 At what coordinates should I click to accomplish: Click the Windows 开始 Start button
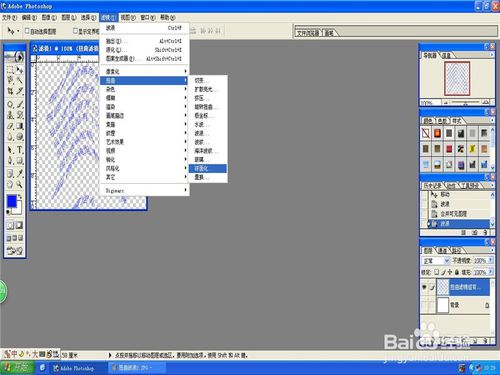click(x=17, y=368)
